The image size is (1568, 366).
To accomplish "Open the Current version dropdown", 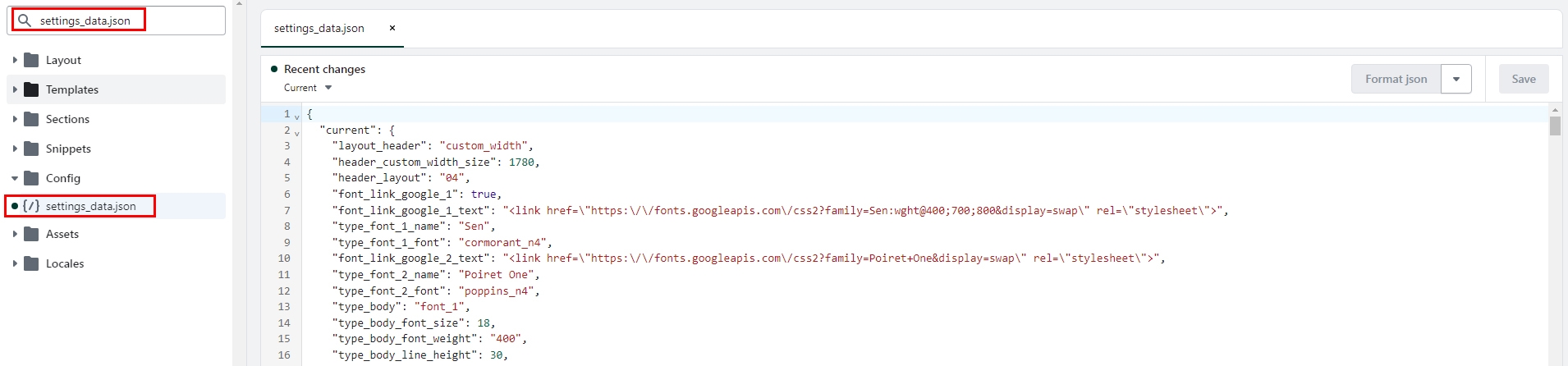I will (308, 88).
